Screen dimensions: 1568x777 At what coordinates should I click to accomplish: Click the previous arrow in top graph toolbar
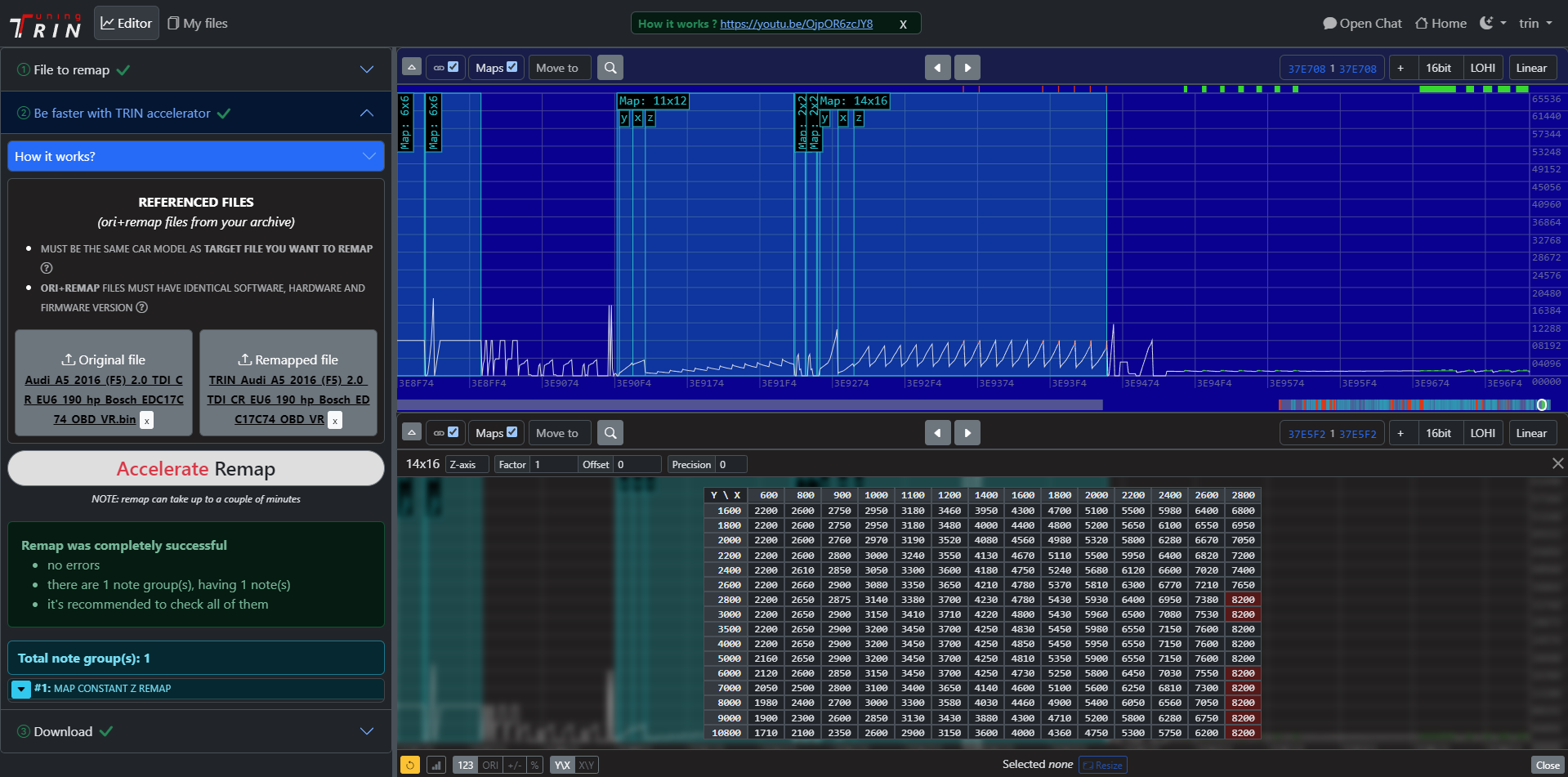(937, 68)
